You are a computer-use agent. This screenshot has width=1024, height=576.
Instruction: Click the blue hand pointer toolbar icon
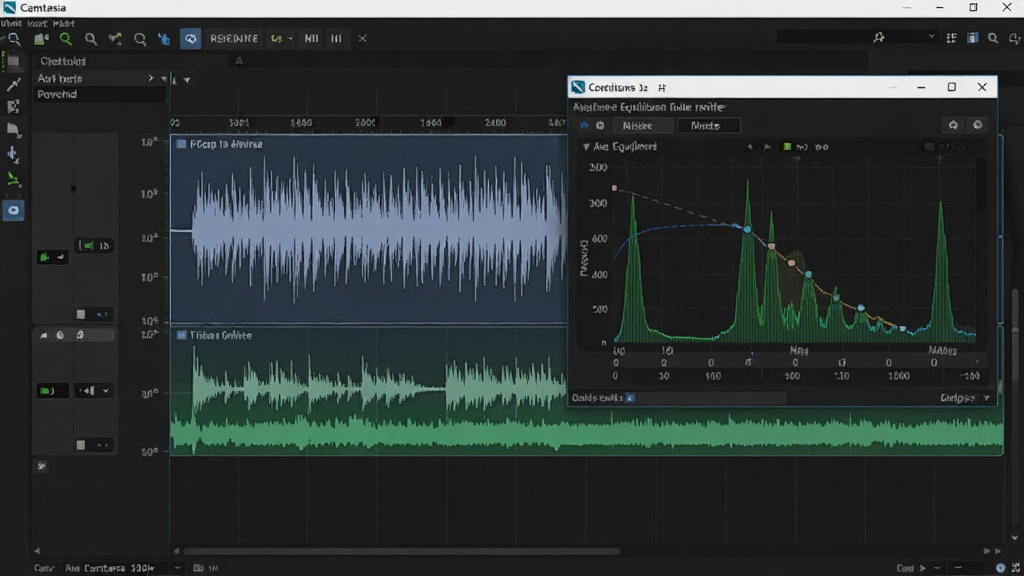point(164,39)
